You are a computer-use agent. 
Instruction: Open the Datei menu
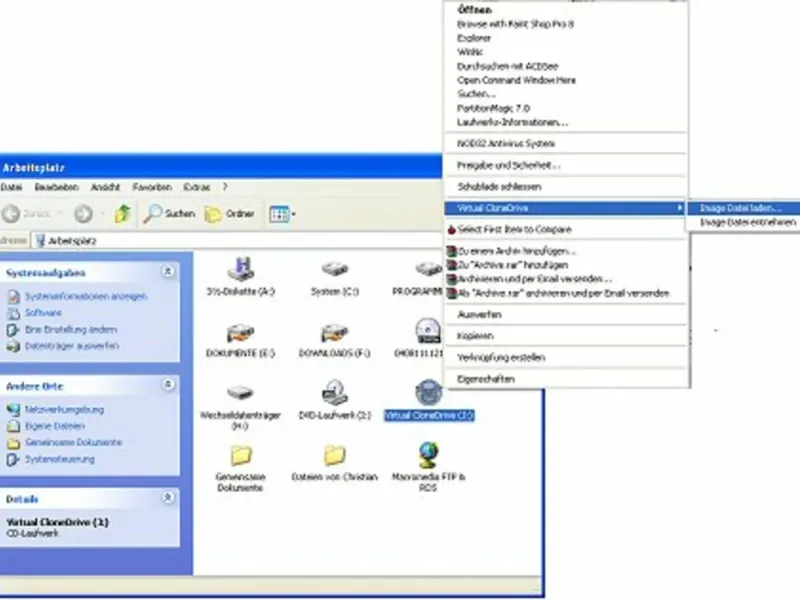[x=11, y=187]
